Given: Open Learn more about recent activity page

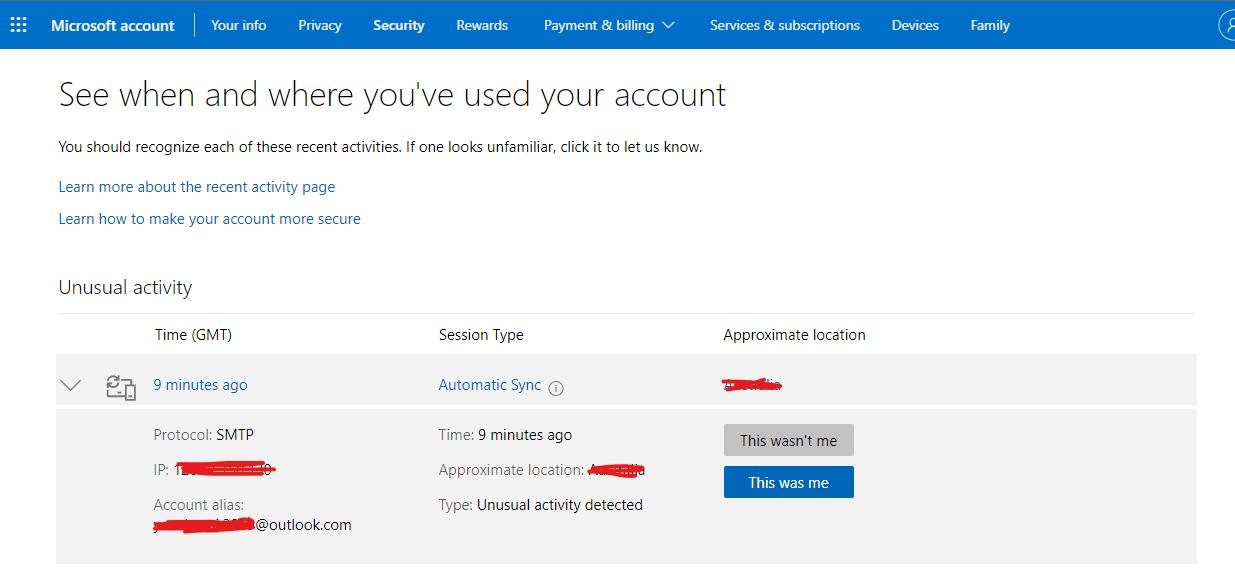Looking at the screenshot, I should click(197, 187).
